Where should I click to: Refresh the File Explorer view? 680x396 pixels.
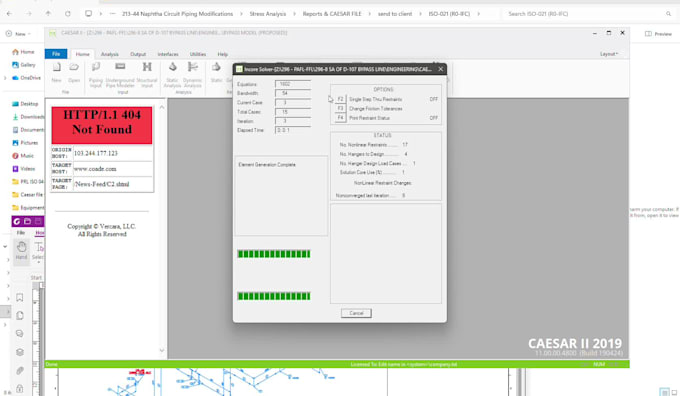[x=68, y=13]
